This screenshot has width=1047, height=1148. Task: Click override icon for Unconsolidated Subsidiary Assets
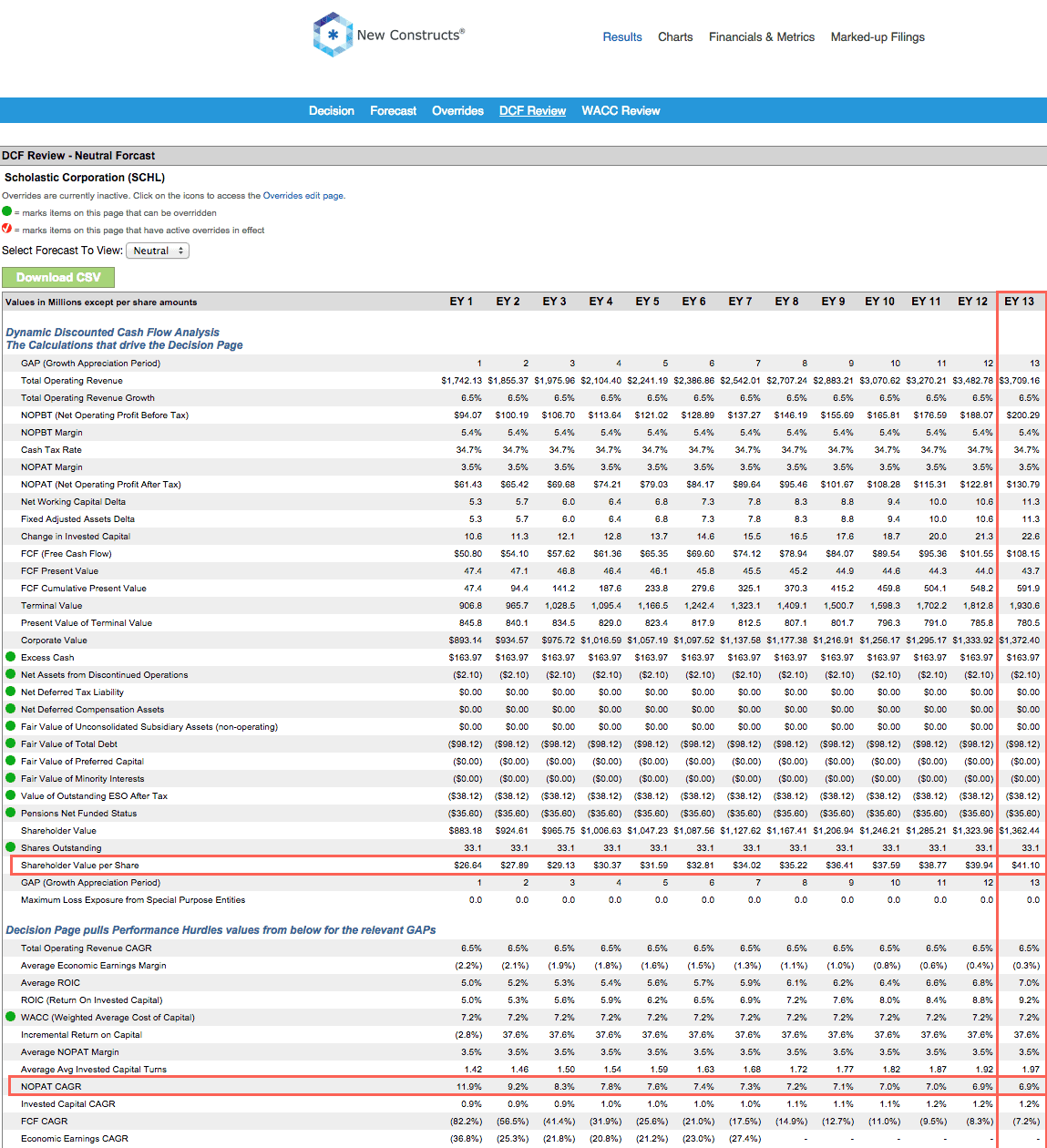11,726
